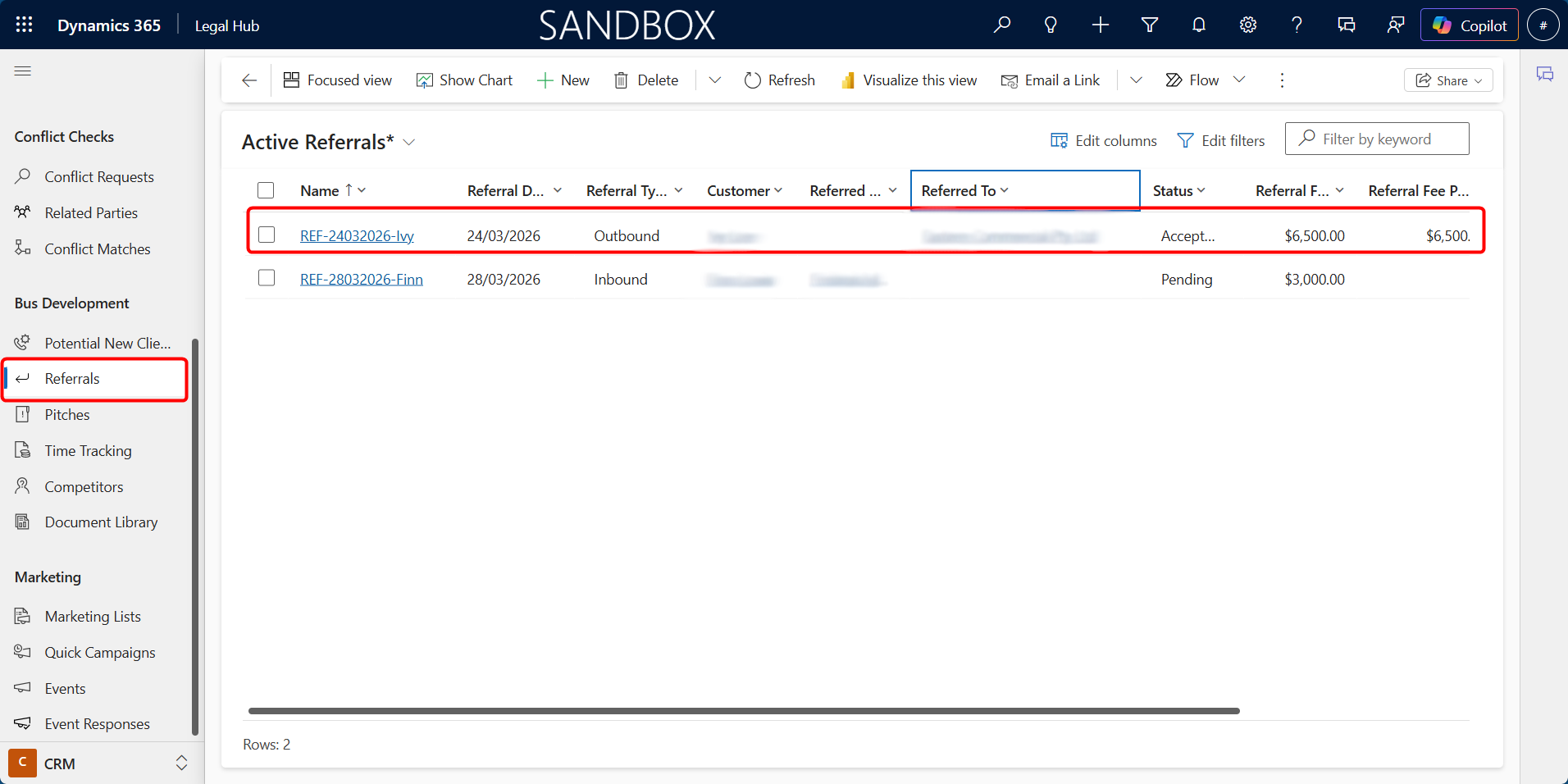1568x784 pixels.
Task: Select Referrals in the sidebar
Action: point(95,379)
